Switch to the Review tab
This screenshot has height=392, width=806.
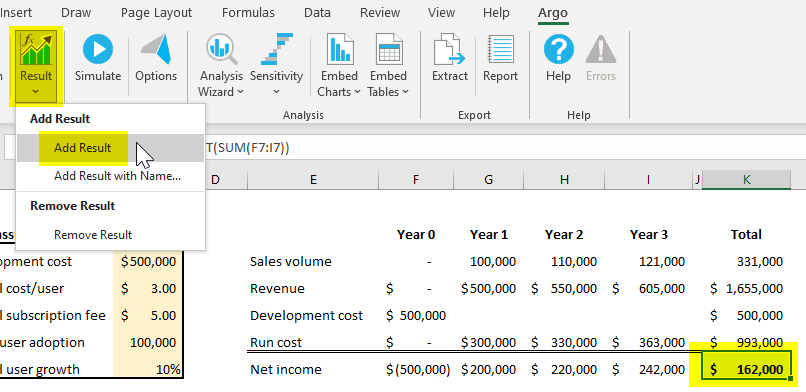click(379, 13)
